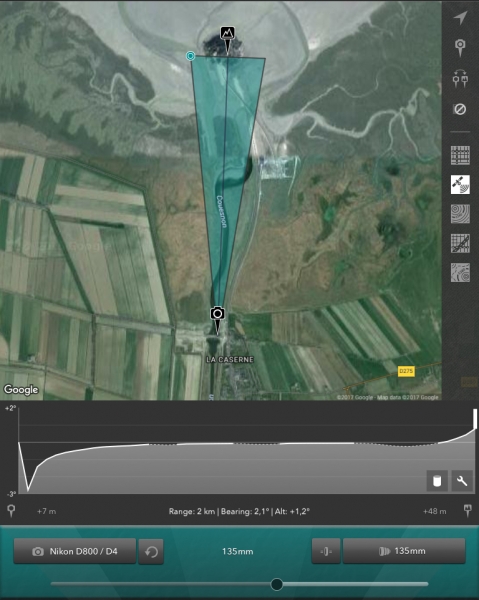Screen dimensions: 479x600
Task: Click the focal length slider knob
Action: [x=277, y=584]
